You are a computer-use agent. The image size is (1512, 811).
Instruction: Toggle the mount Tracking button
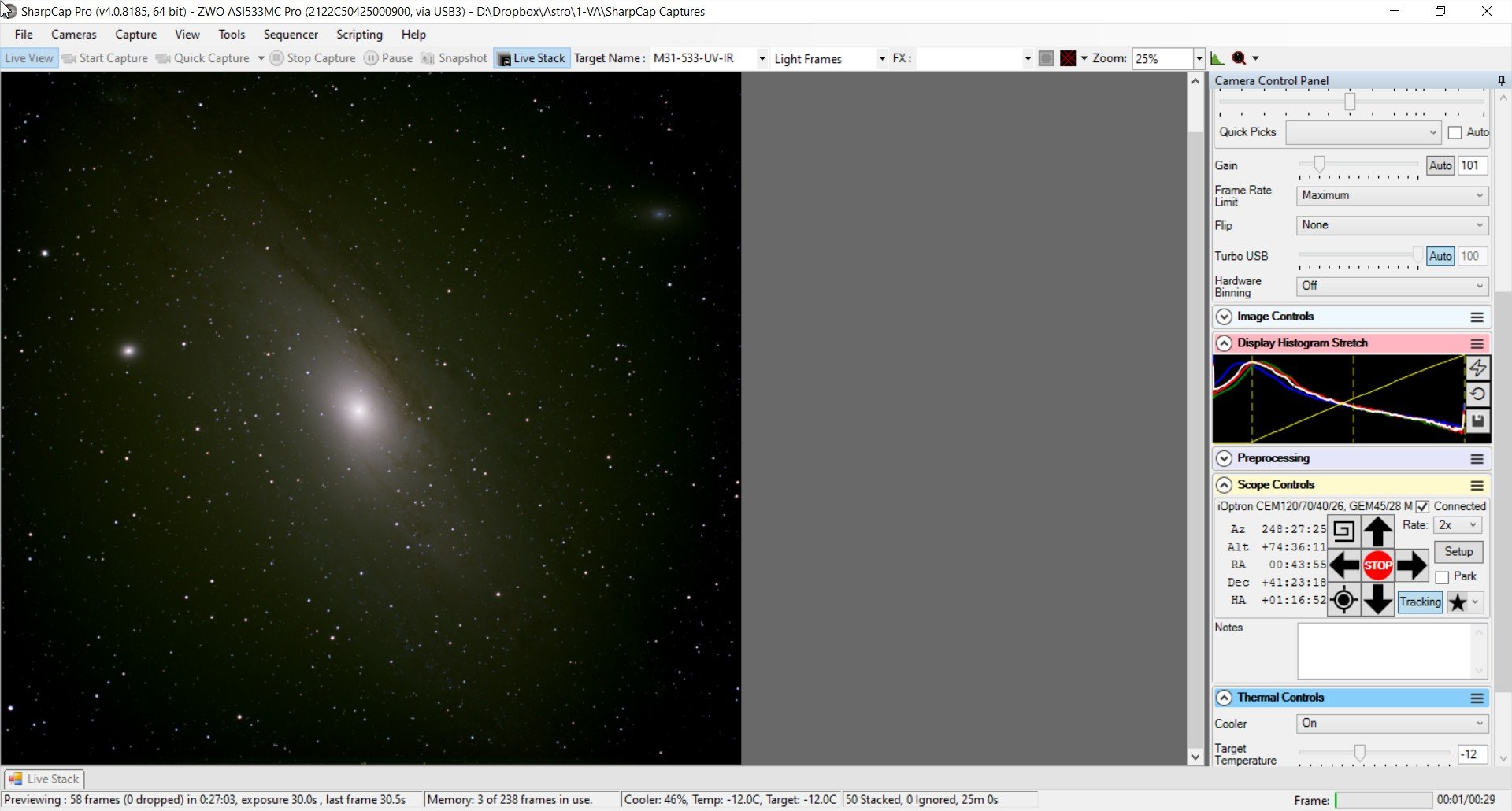point(1420,602)
